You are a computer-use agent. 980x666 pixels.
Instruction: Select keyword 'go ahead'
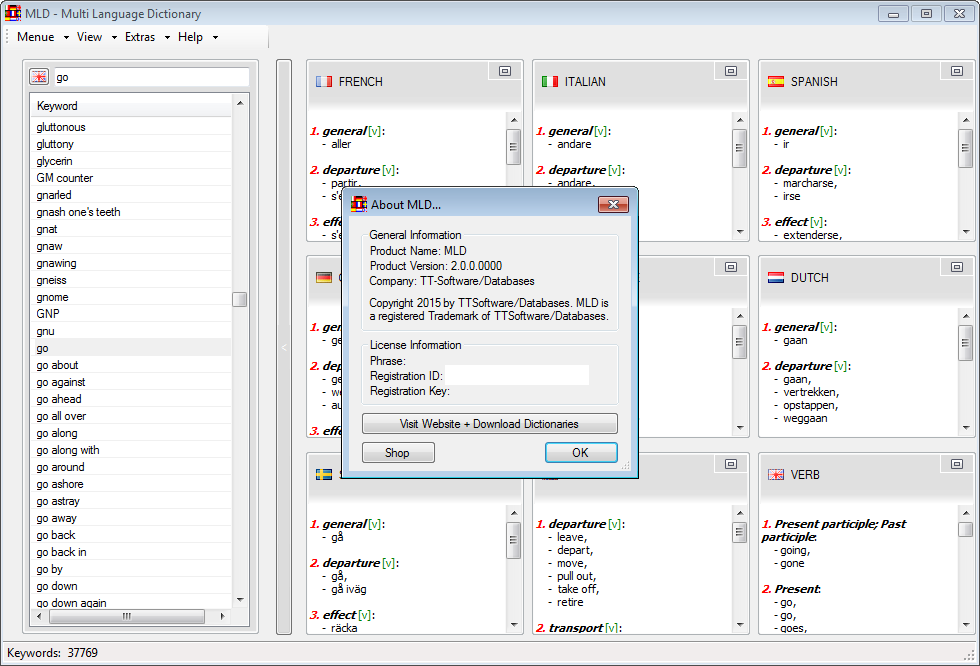click(131, 399)
